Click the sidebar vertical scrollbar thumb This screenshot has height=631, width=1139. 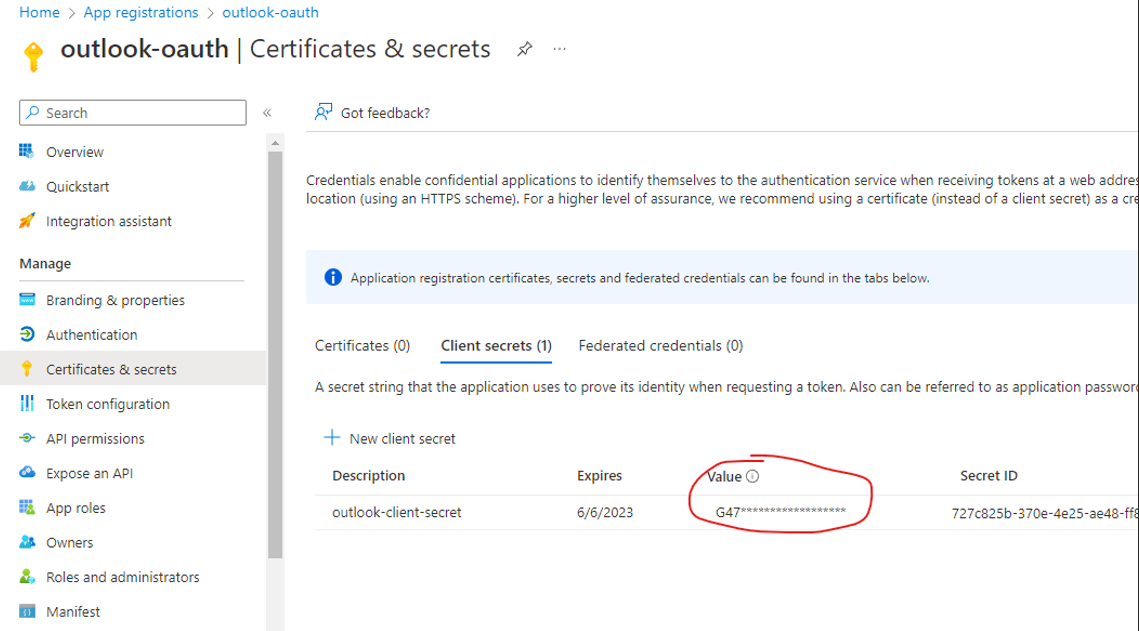click(275, 354)
